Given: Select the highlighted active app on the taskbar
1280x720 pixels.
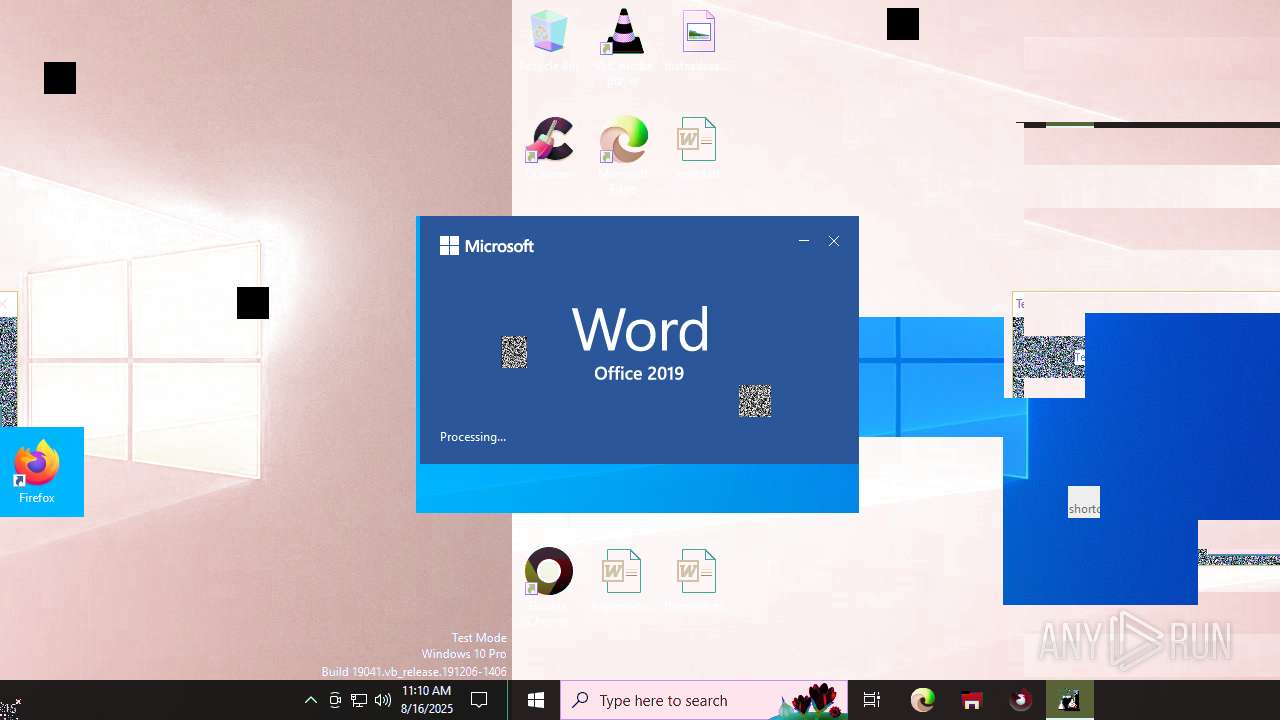Looking at the screenshot, I should [x=1069, y=700].
